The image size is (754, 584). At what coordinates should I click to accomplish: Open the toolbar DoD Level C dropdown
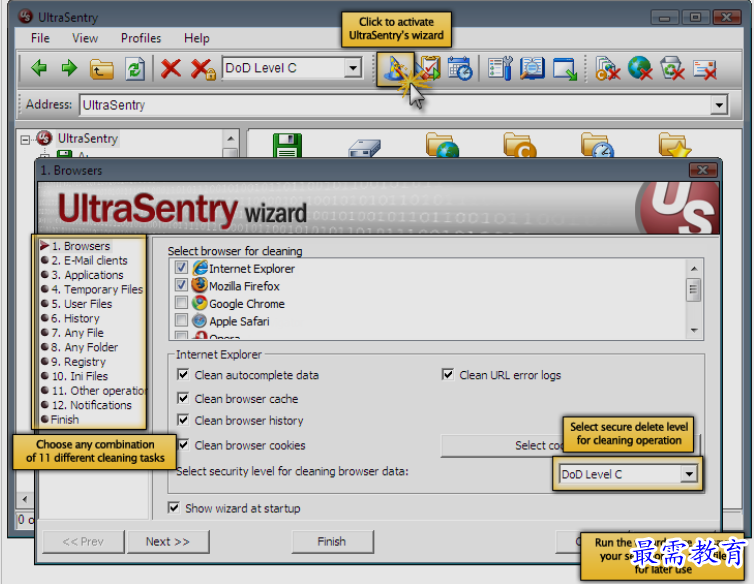pyautogui.click(x=353, y=68)
